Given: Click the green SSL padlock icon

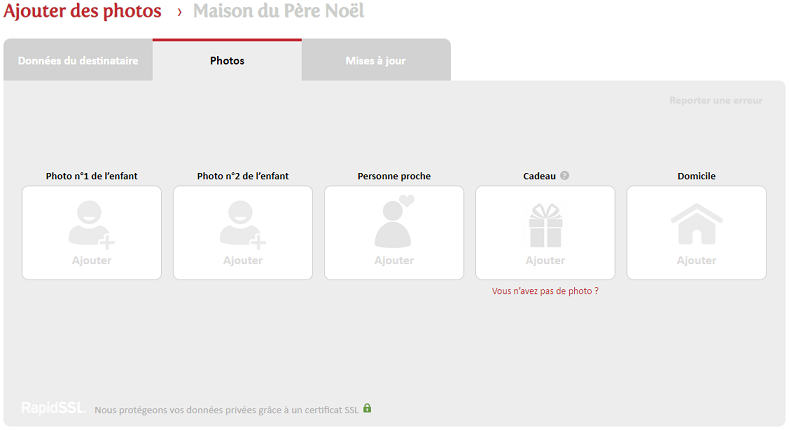Looking at the screenshot, I should click(x=367, y=408).
